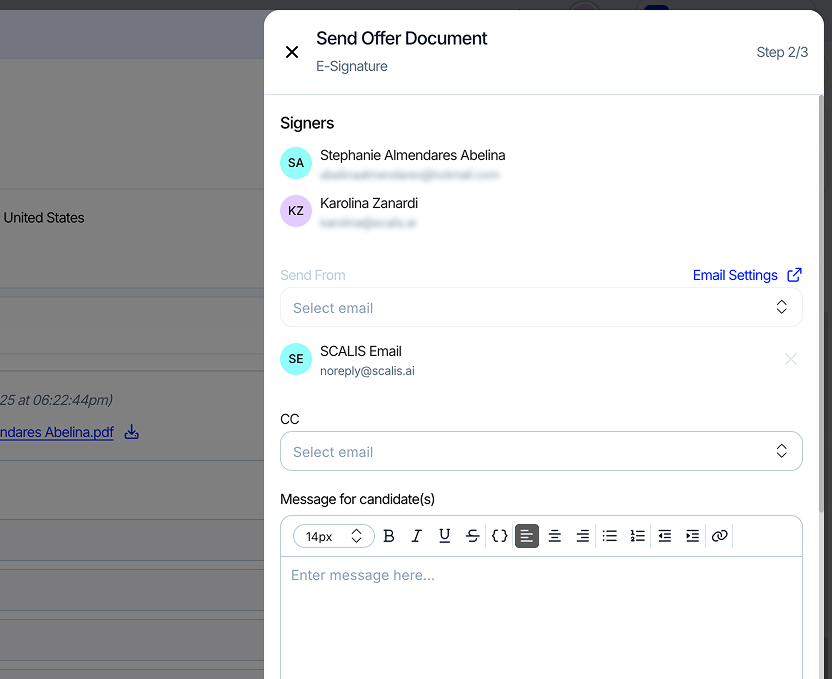
Task: Expand the CC email selector
Action: pyautogui.click(x=541, y=452)
